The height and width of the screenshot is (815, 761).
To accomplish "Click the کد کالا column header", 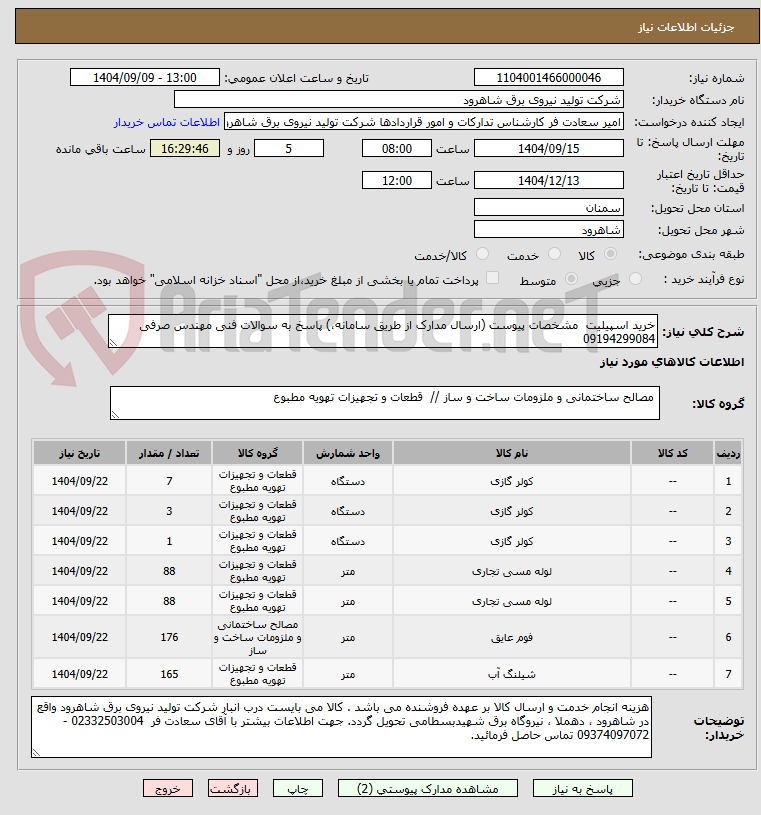I will point(673,453).
